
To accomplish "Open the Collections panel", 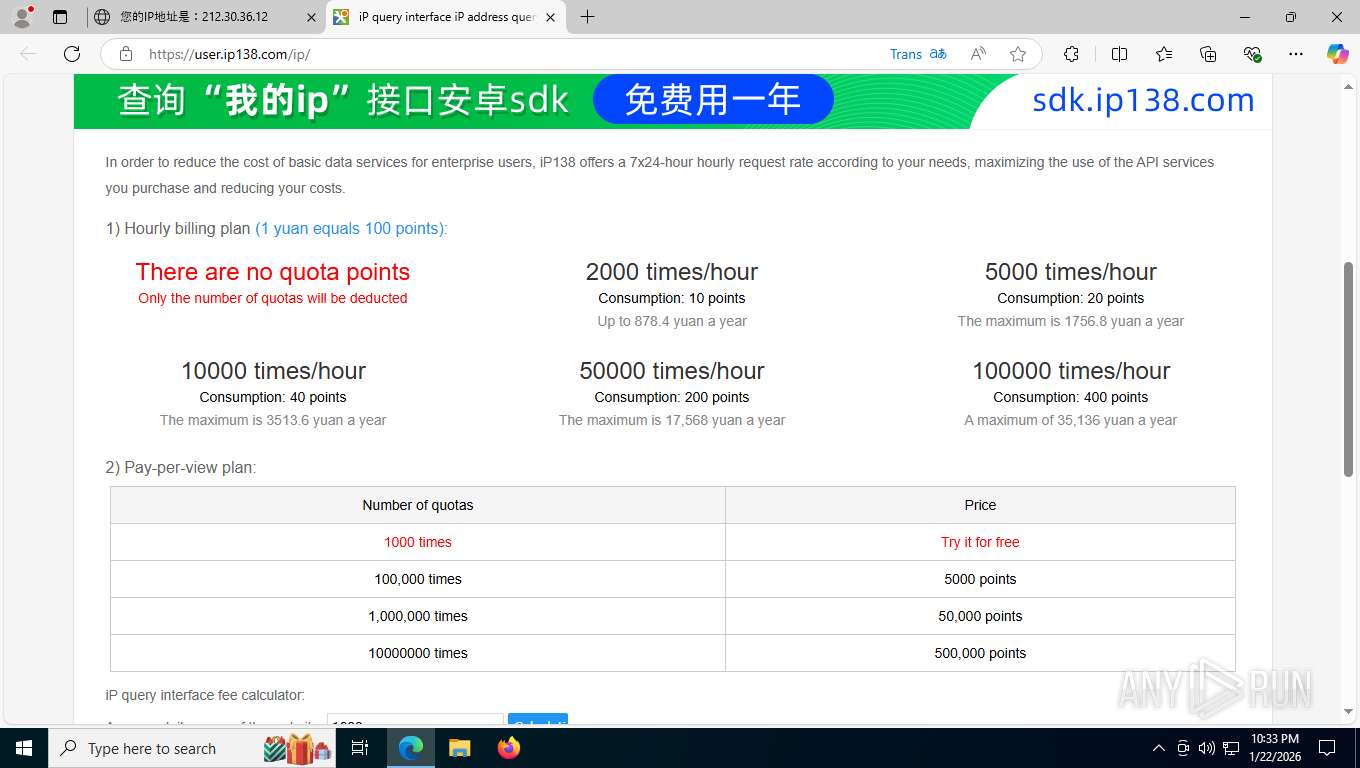I will pos(1208,54).
